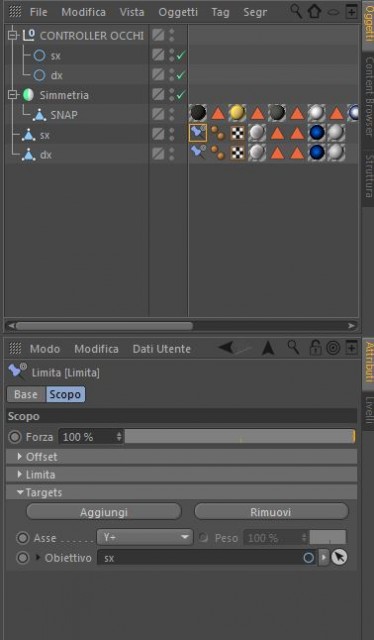Select the checkerboard UVW tag on dx row

[x=237, y=153]
